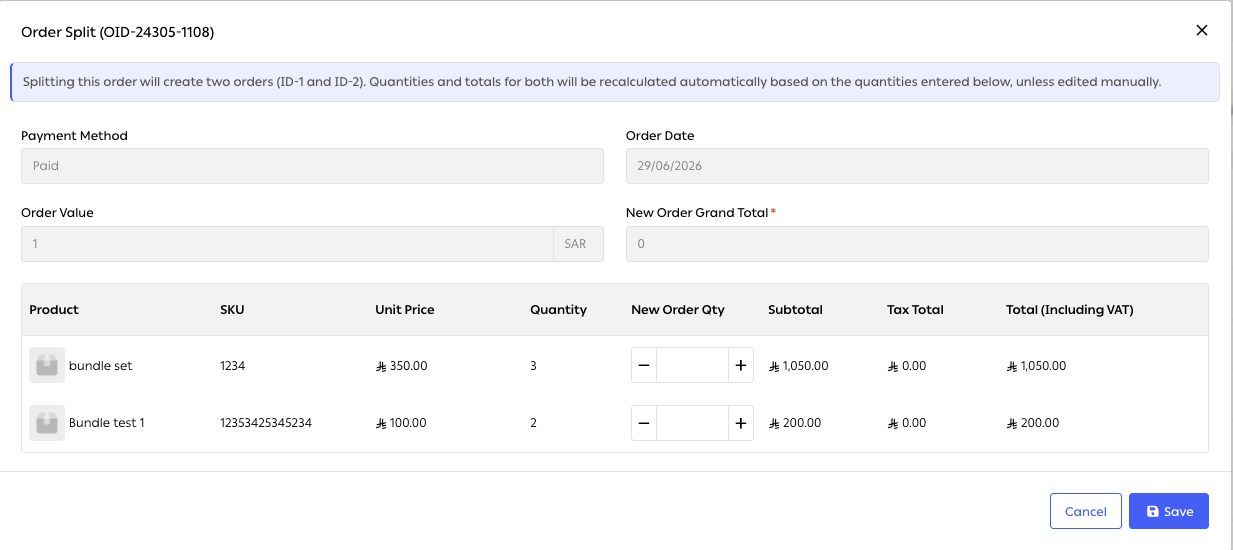Click the bundle set product thumbnail
Image resolution: width=1233 pixels, height=550 pixels.
(x=47, y=366)
